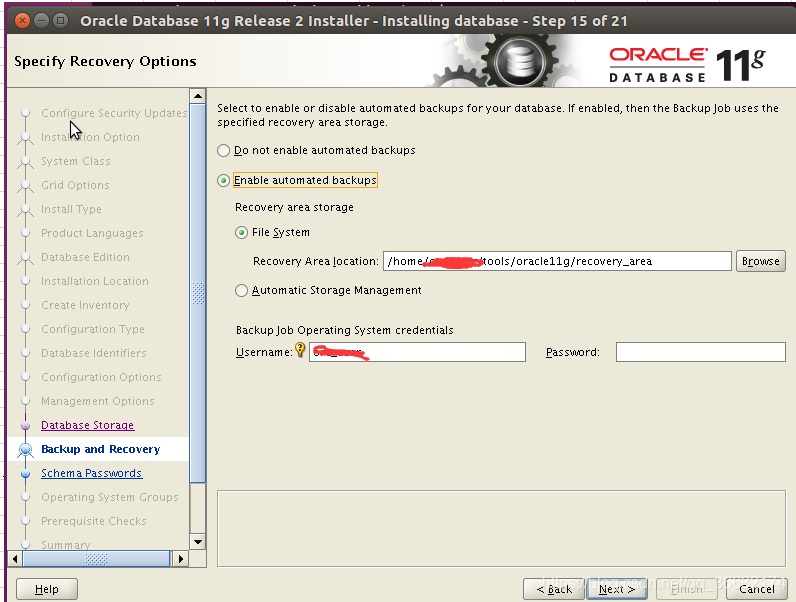Select Backup and Recovery step
The height and width of the screenshot is (602, 796).
coord(101,449)
